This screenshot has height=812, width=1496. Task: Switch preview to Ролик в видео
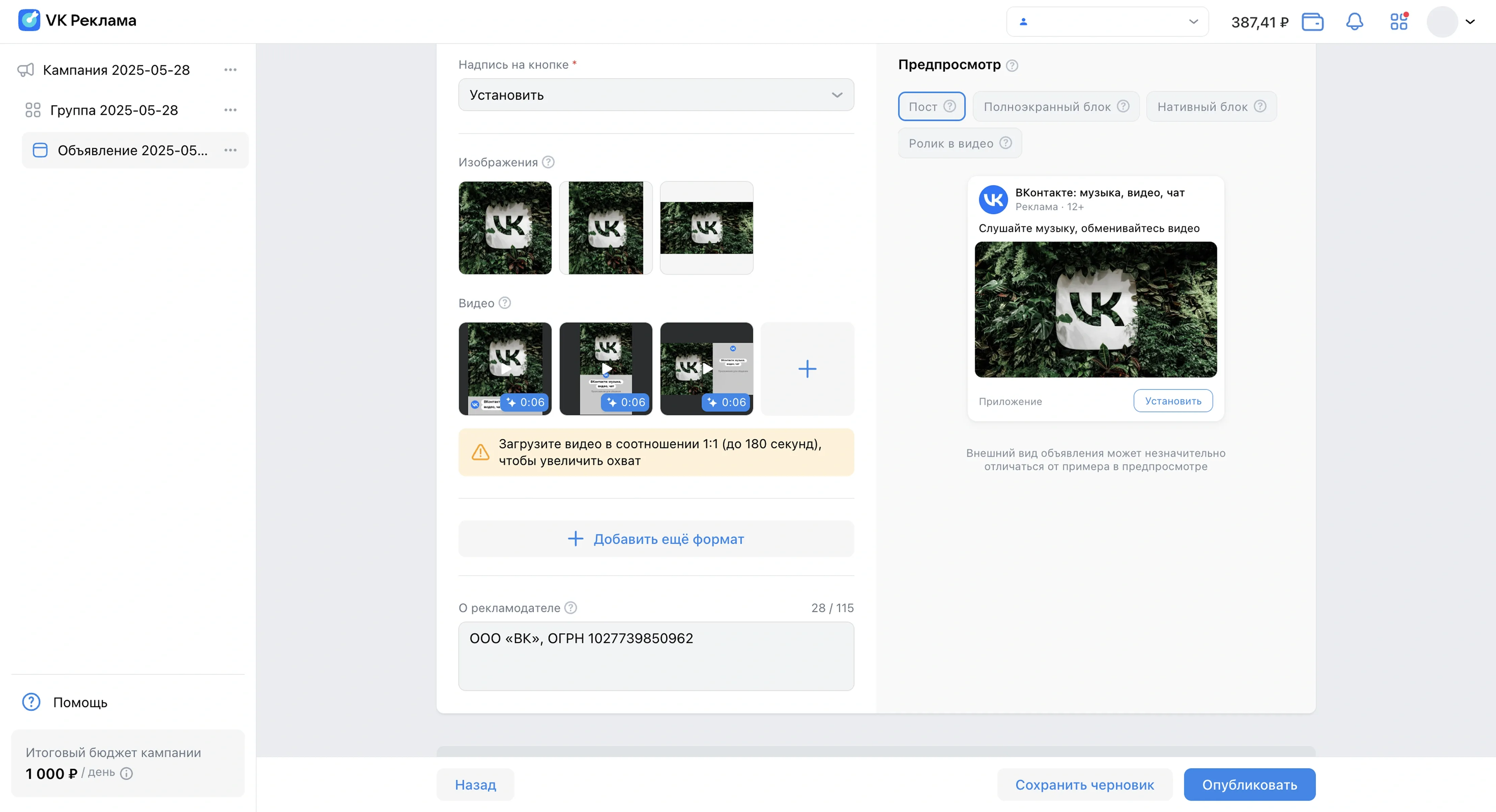(960, 143)
